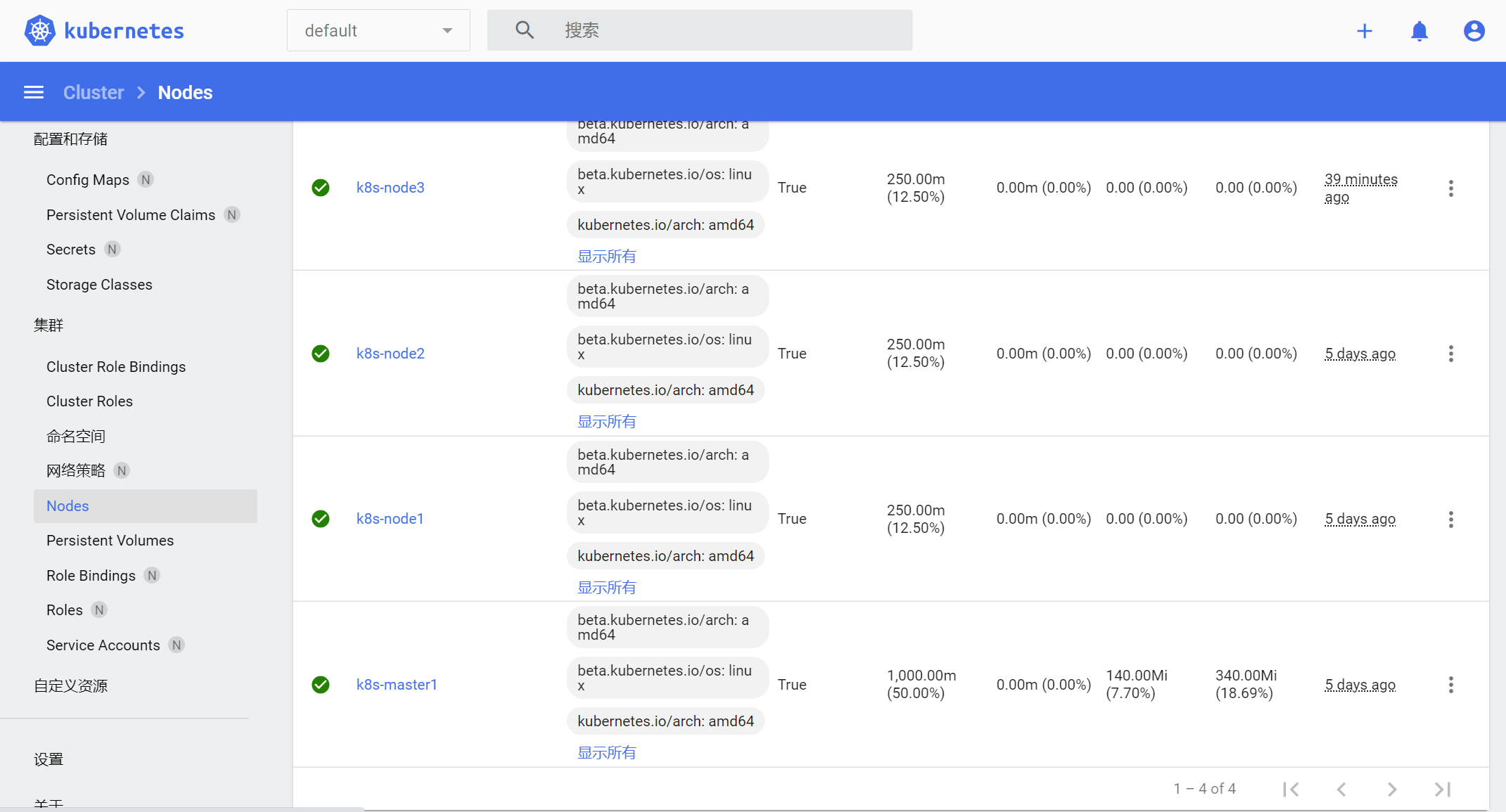Open Config Maps in sidebar
The height and width of the screenshot is (812, 1506).
tap(88, 180)
